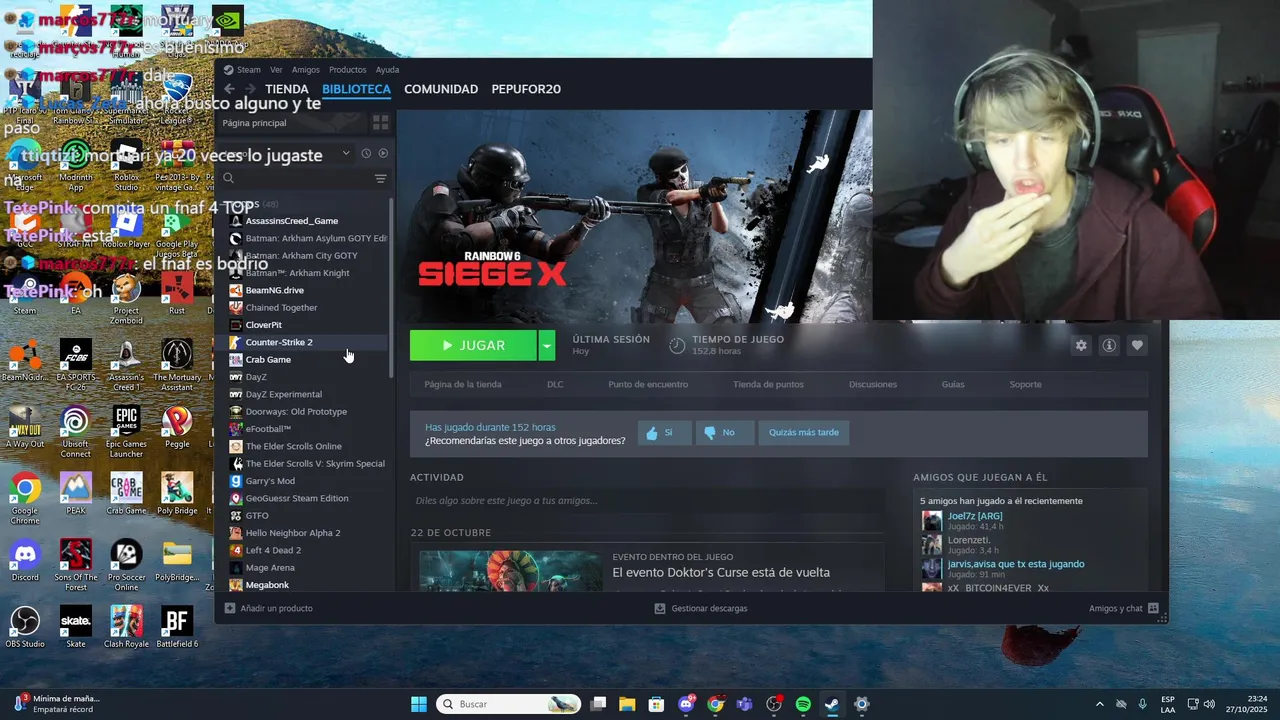
Task: Go back with Steam back arrow
Action: point(229,89)
